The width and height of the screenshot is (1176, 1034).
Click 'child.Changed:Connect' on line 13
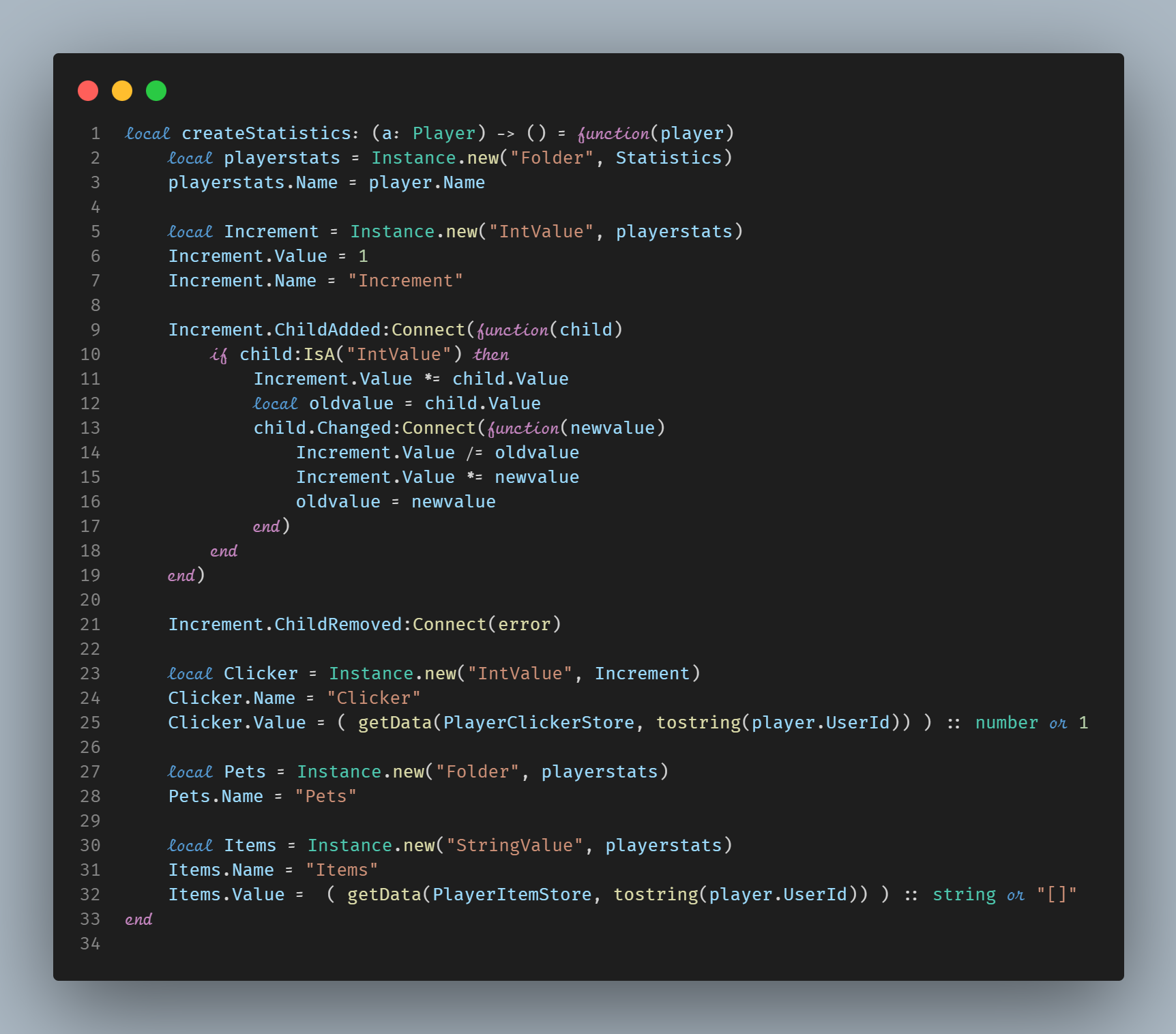coord(364,428)
